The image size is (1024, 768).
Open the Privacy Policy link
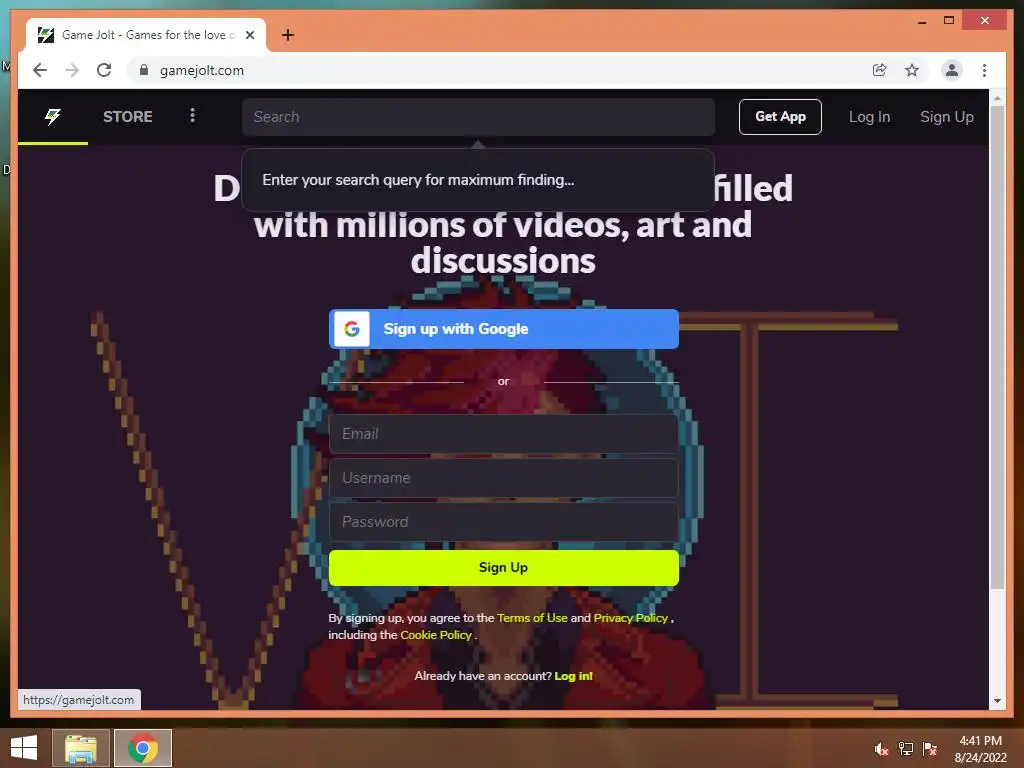630,618
